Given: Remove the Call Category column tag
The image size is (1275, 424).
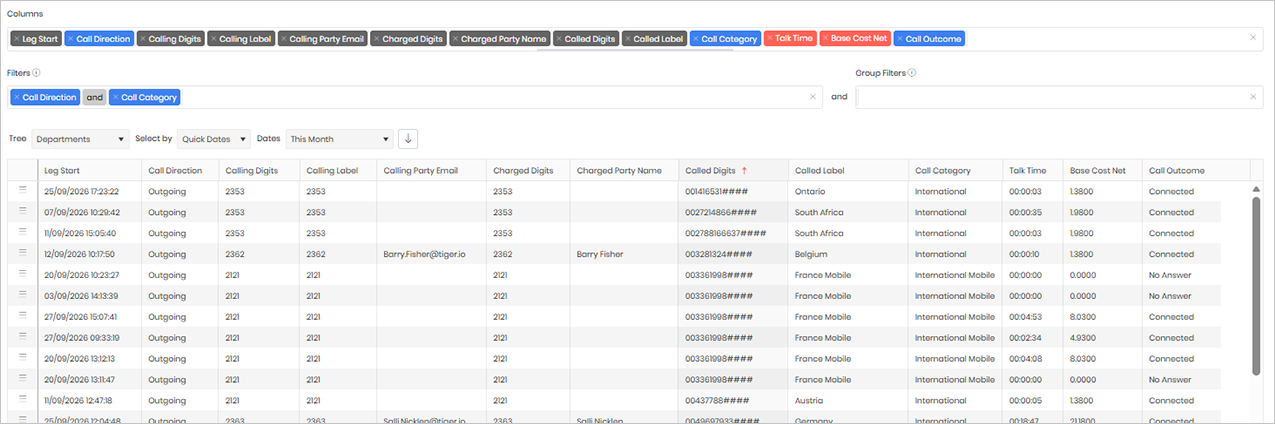Looking at the screenshot, I should tap(696, 39).
